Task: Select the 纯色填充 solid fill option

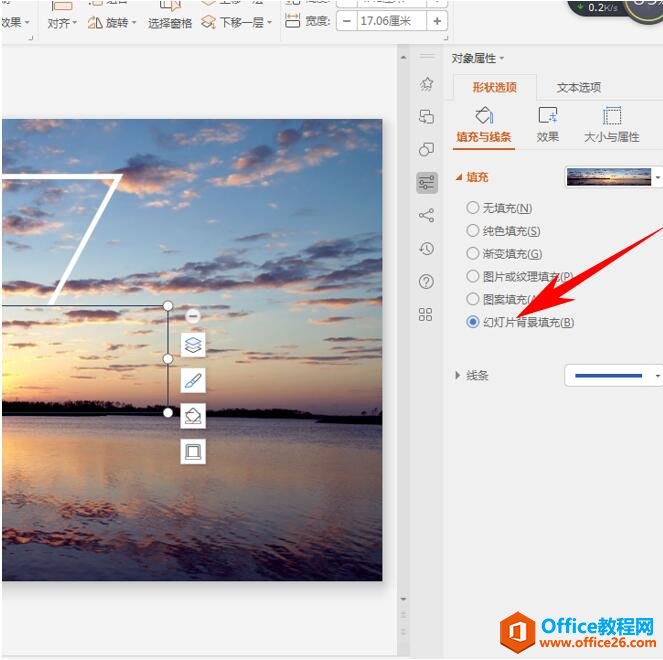Action: 473,231
